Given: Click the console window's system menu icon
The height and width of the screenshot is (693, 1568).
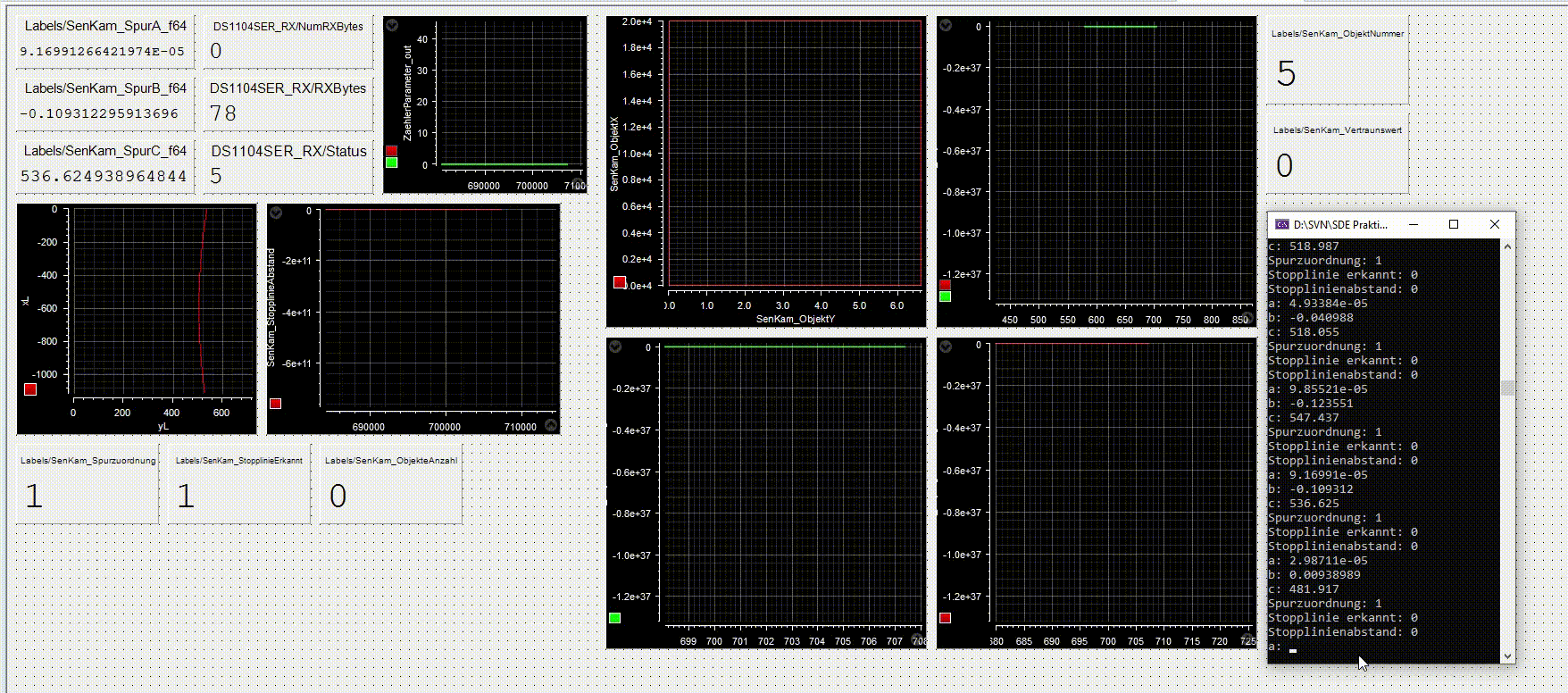Looking at the screenshot, I should [x=1281, y=224].
